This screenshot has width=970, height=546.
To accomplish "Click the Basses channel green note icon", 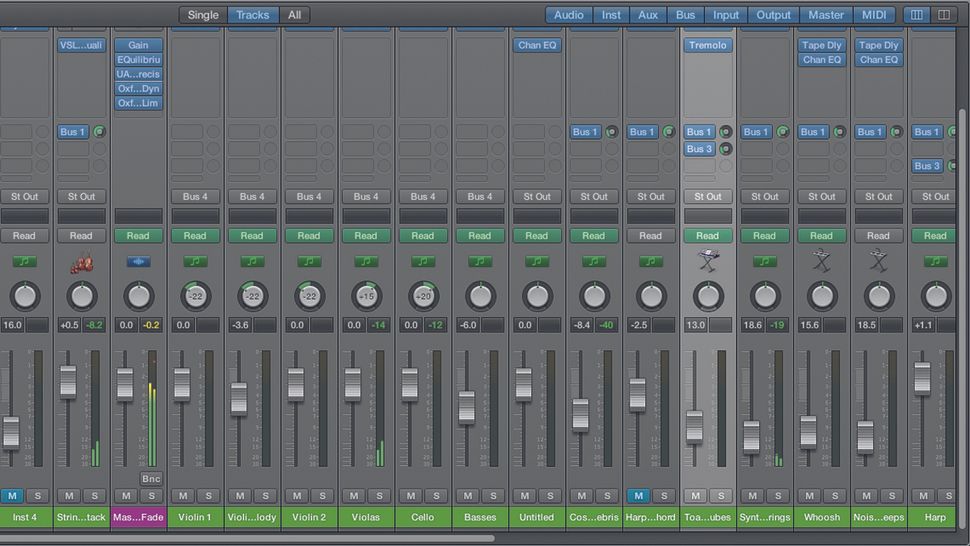I will point(480,262).
